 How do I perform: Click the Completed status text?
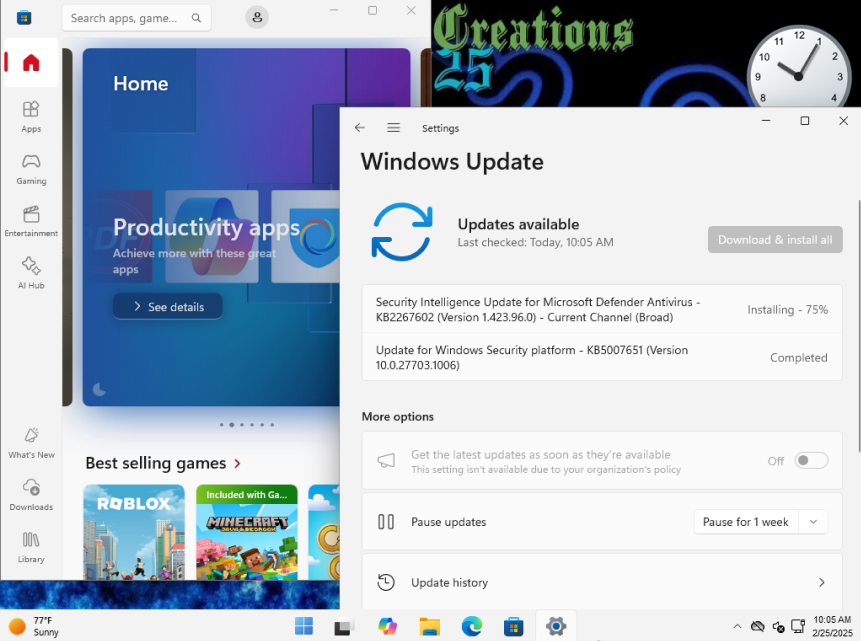[798, 358]
